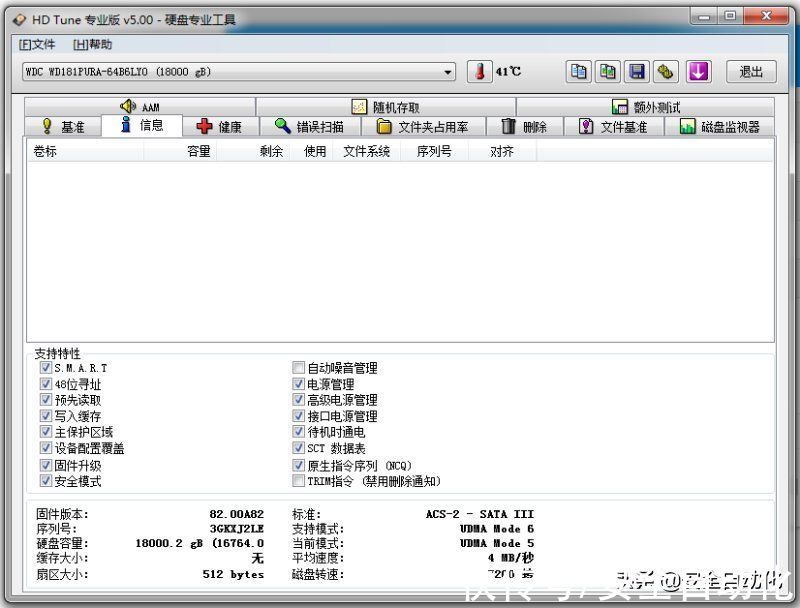Toggle the 接口电源管理 checkbox
Image resolution: width=800 pixels, height=608 pixels.
[x=298, y=416]
